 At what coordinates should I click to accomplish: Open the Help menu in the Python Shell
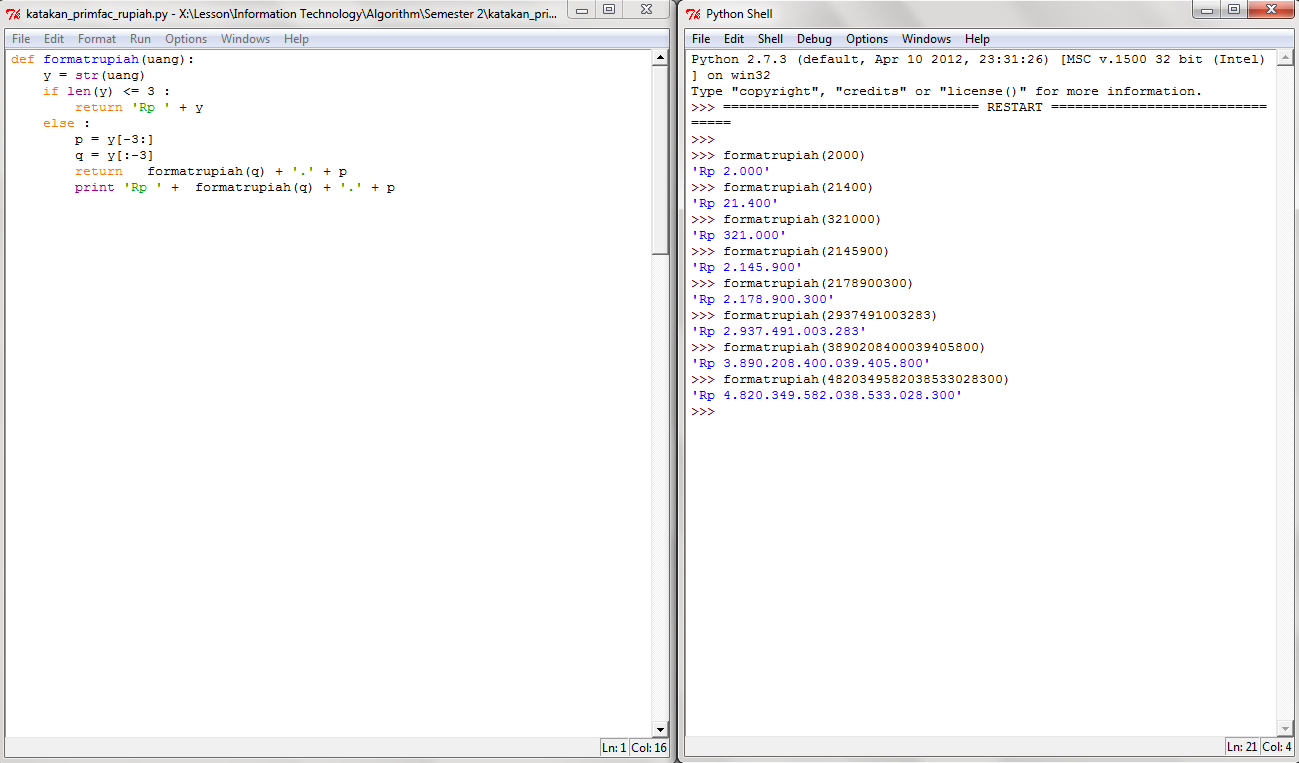tap(977, 39)
